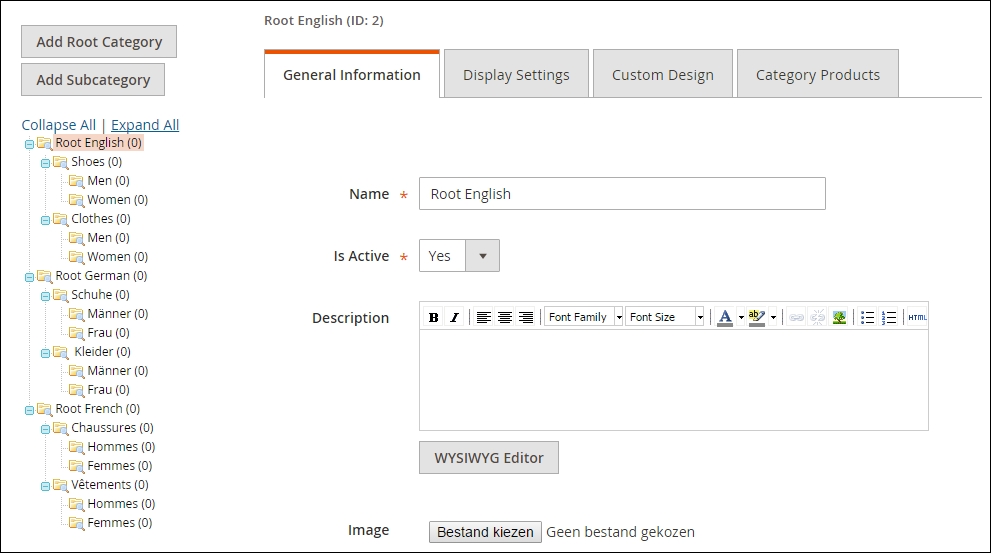
Task: Click the insert image icon in editor toolbar
Action: tap(839, 317)
